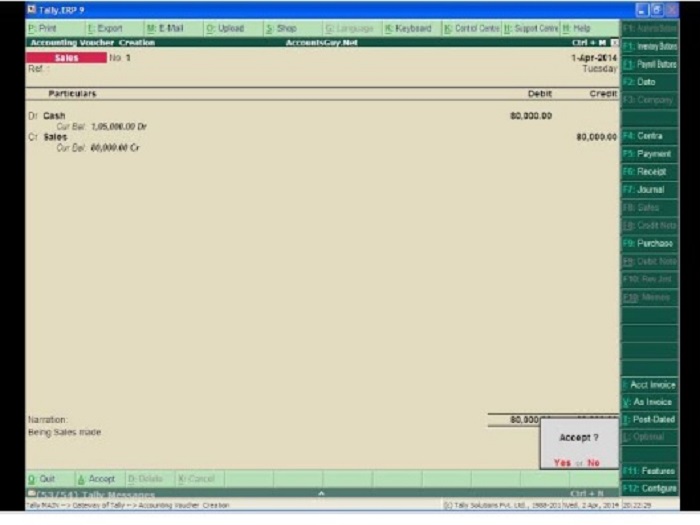The height and width of the screenshot is (525, 700).
Task: Select the Cash ledger entry
Action: tap(54, 116)
